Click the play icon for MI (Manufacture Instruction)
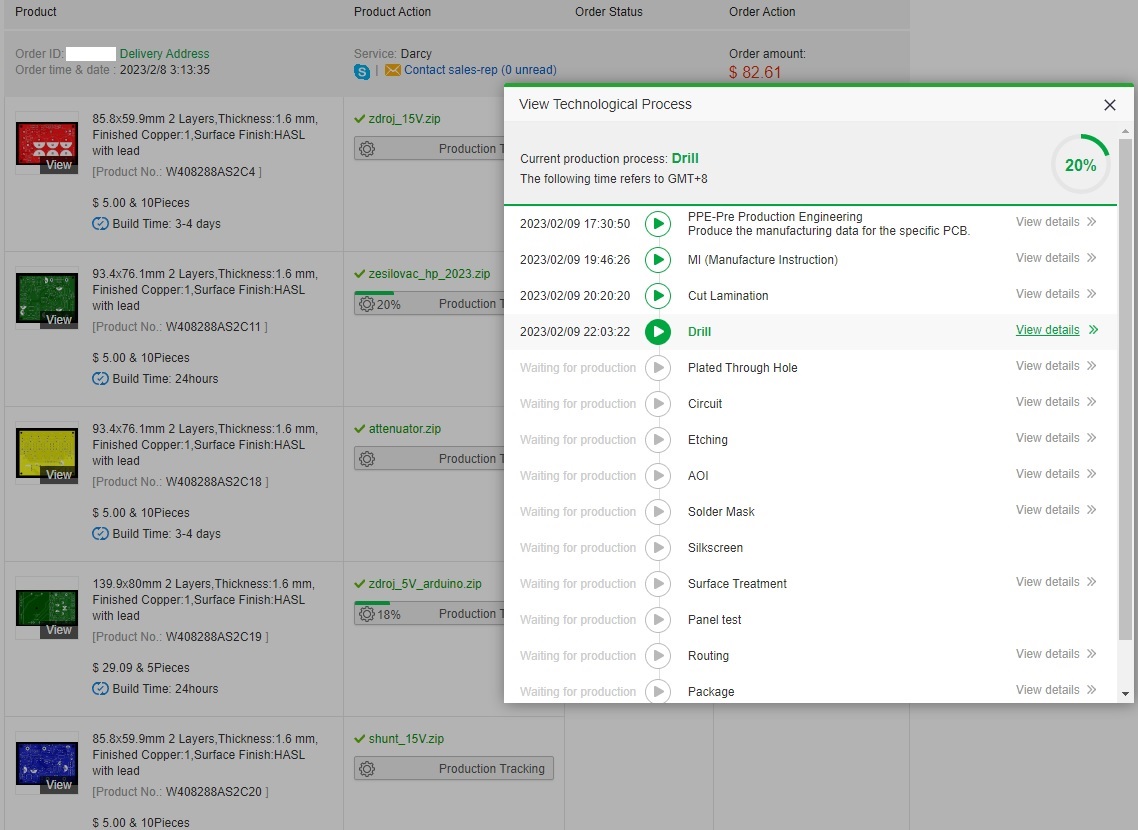 [x=658, y=260]
